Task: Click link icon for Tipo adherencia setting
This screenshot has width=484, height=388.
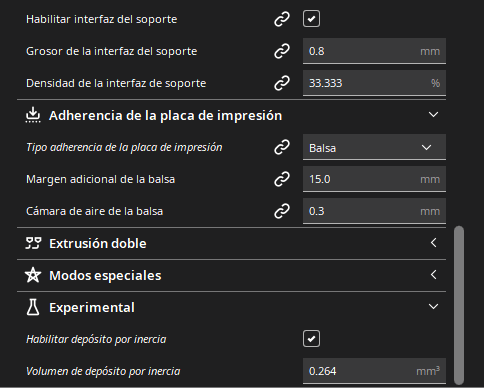Action: pyautogui.click(x=282, y=147)
